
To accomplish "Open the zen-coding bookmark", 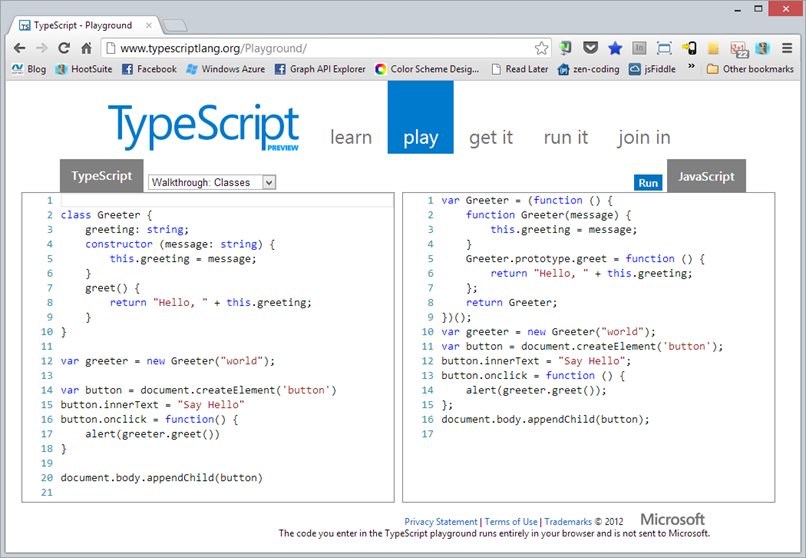I will click(x=589, y=69).
